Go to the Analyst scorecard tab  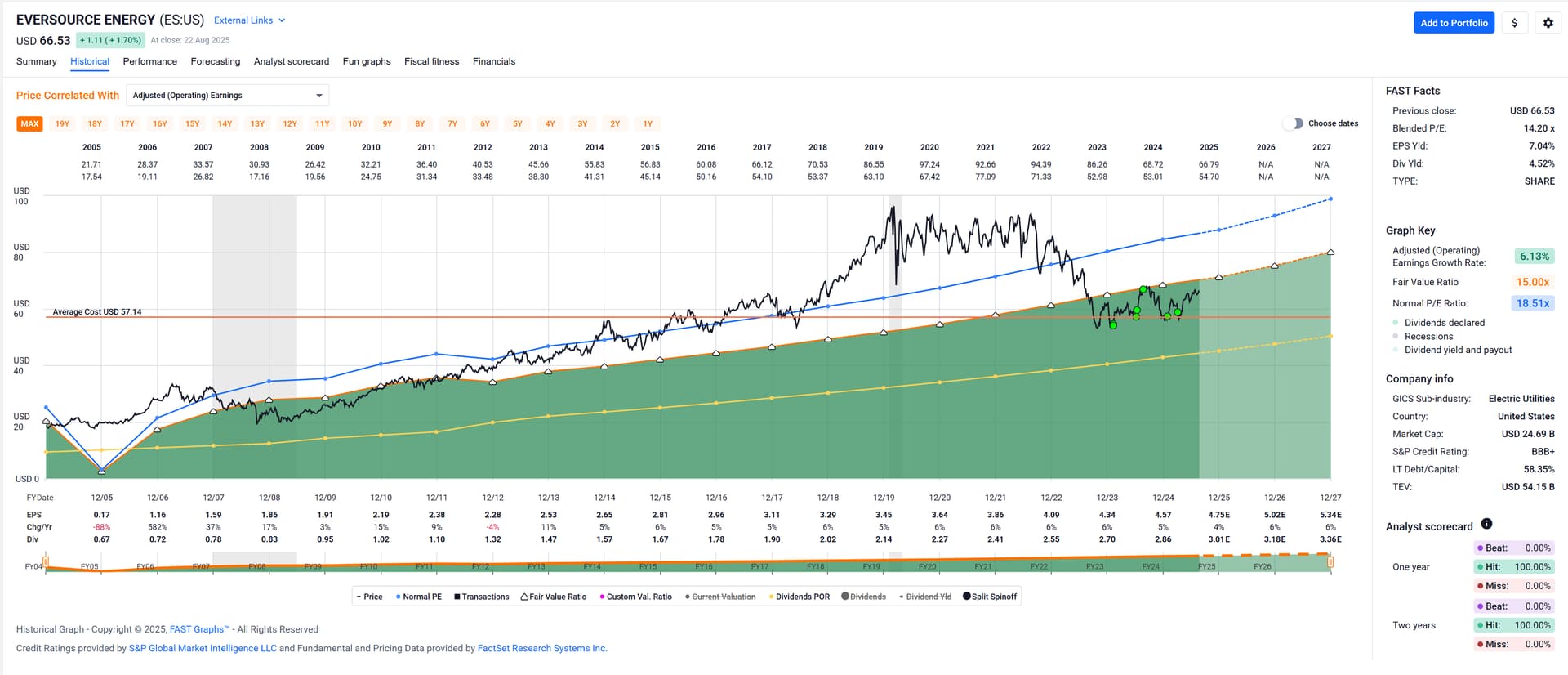[292, 61]
